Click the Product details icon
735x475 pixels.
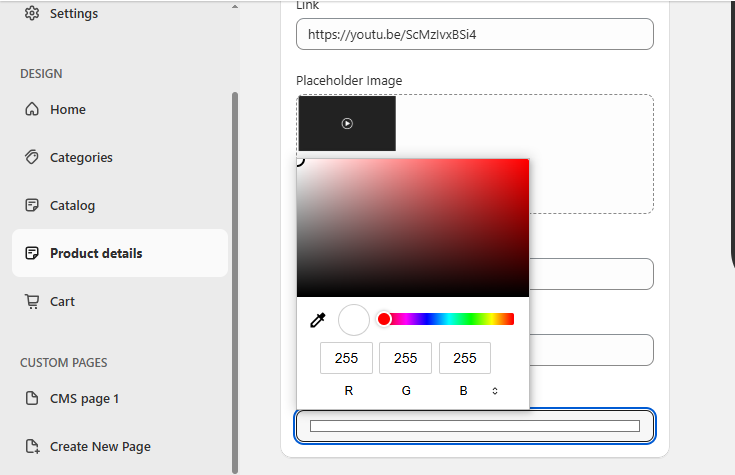32,253
